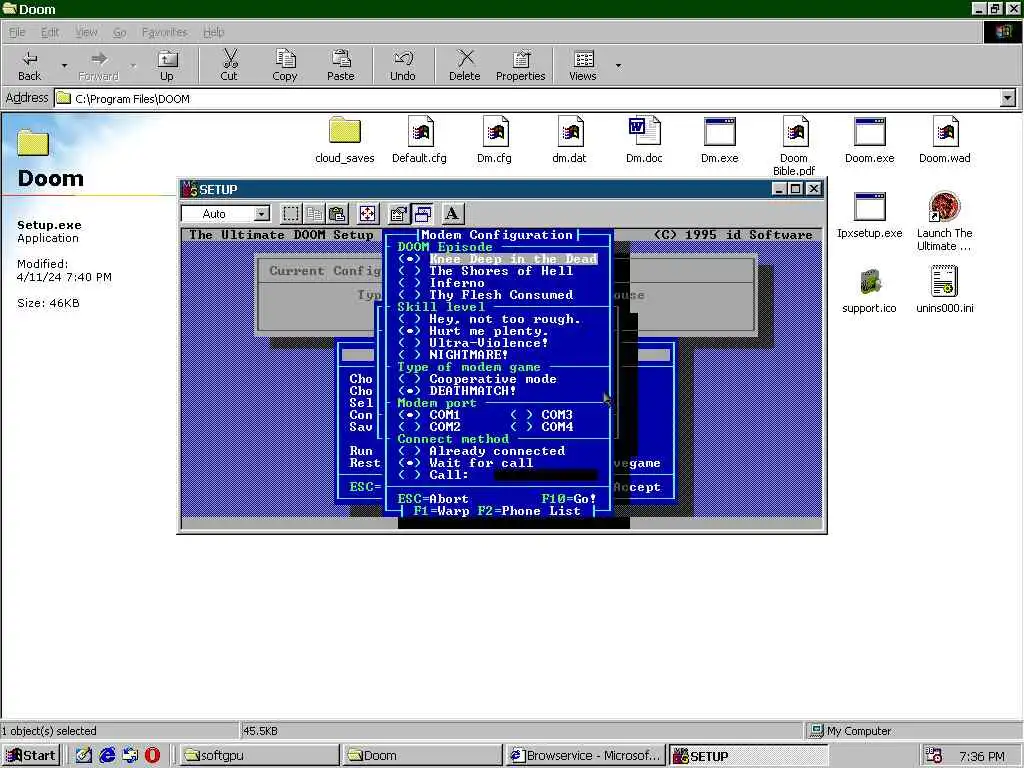Open Address bar dropdown arrow
This screenshot has width=1024, height=768.
click(1008, 99)
